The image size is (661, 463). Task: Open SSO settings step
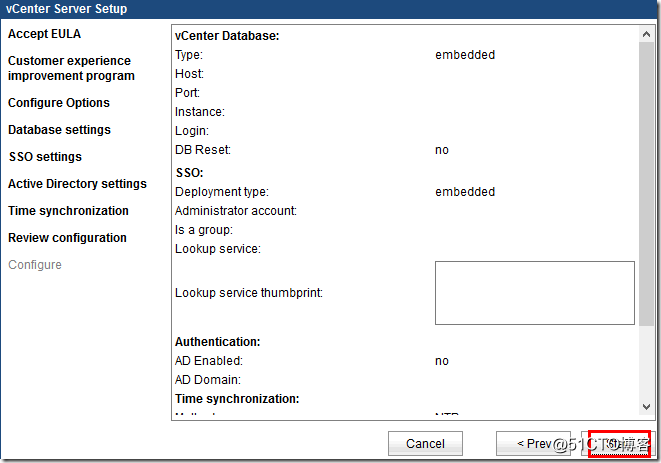pos(45,157)
